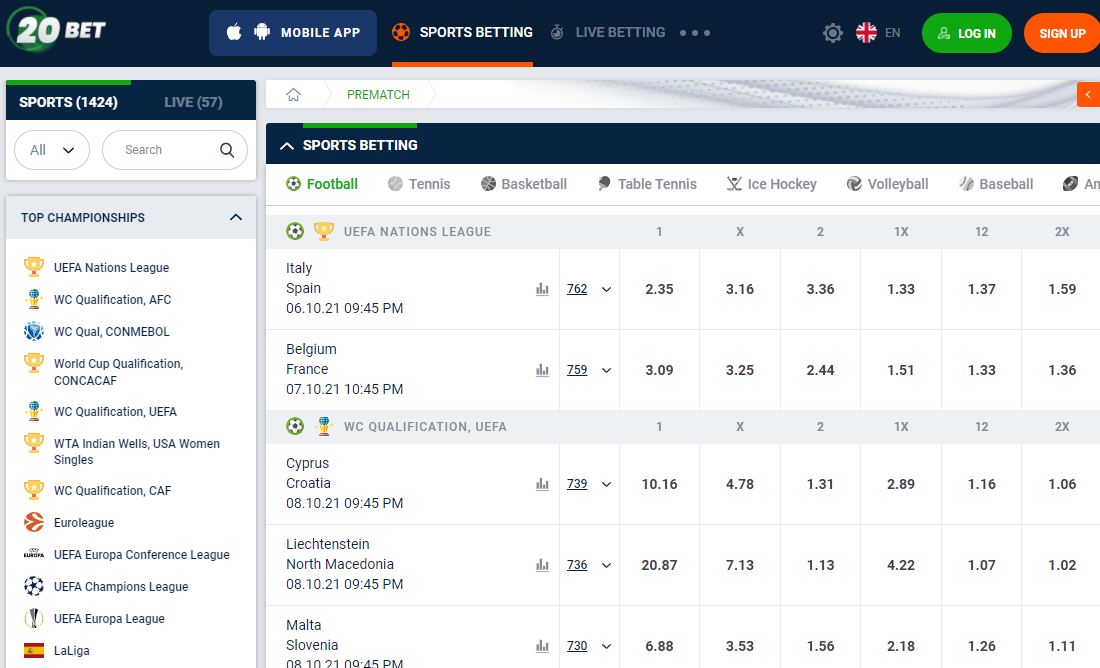Click football icon in Nations League header

click(x=295, y=231)
